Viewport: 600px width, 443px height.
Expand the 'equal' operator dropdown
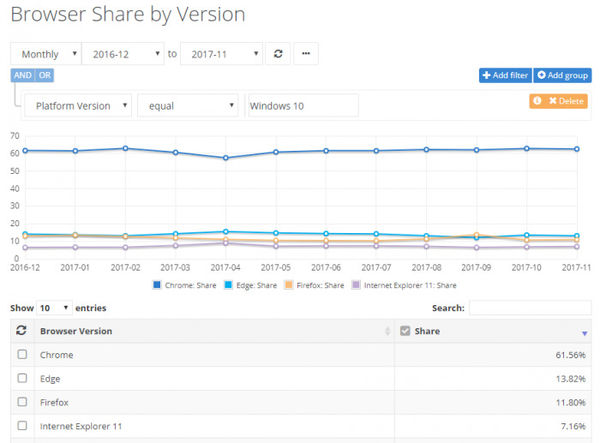pyautogui.click(x=188, y=105)
